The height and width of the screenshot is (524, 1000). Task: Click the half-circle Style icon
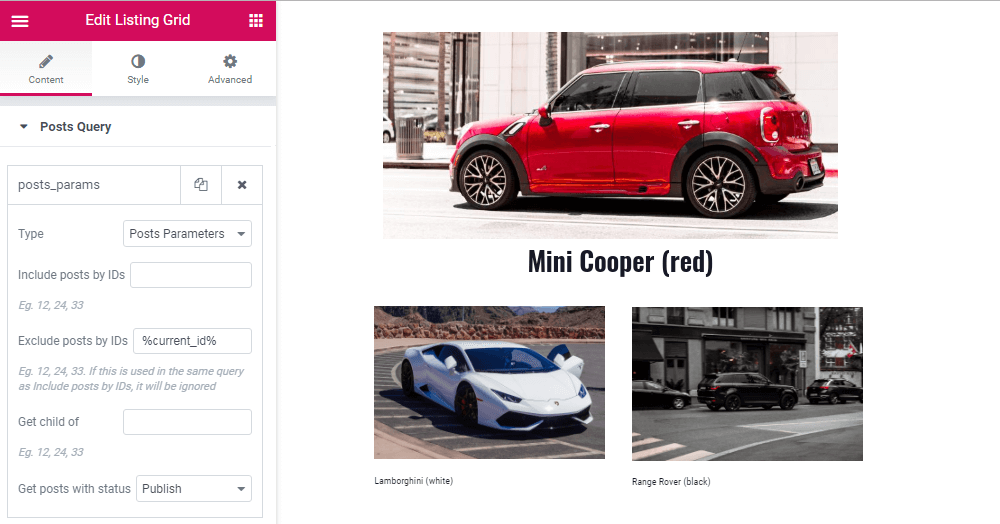click(138, 61)
